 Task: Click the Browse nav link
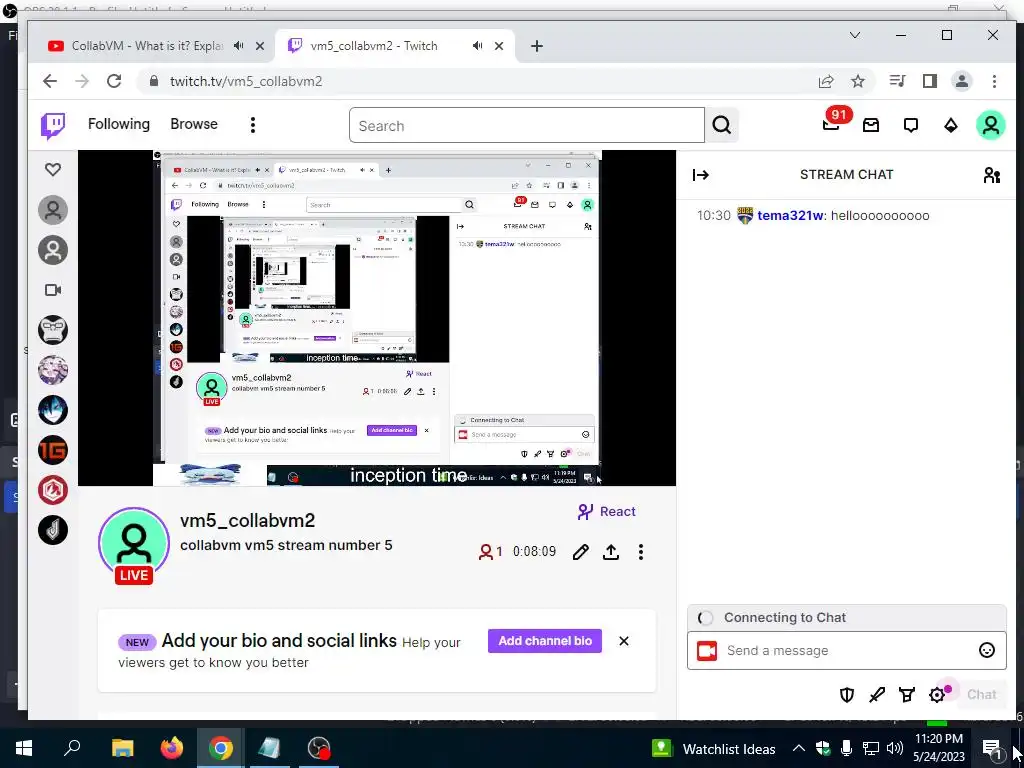pyautogui.click(x=194, y=124)
